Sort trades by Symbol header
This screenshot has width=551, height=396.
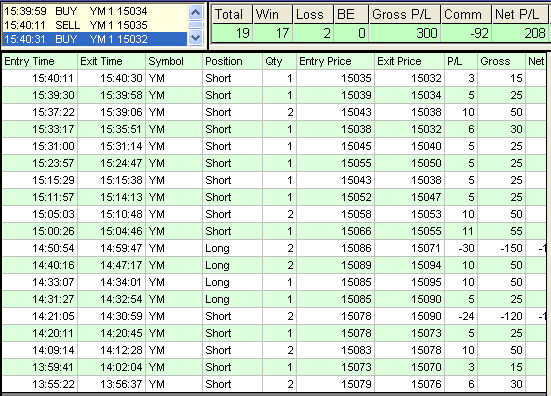174,61
